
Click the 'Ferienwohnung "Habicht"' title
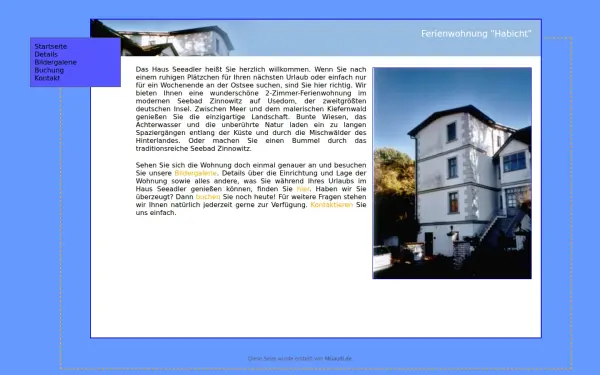(476, 34)
